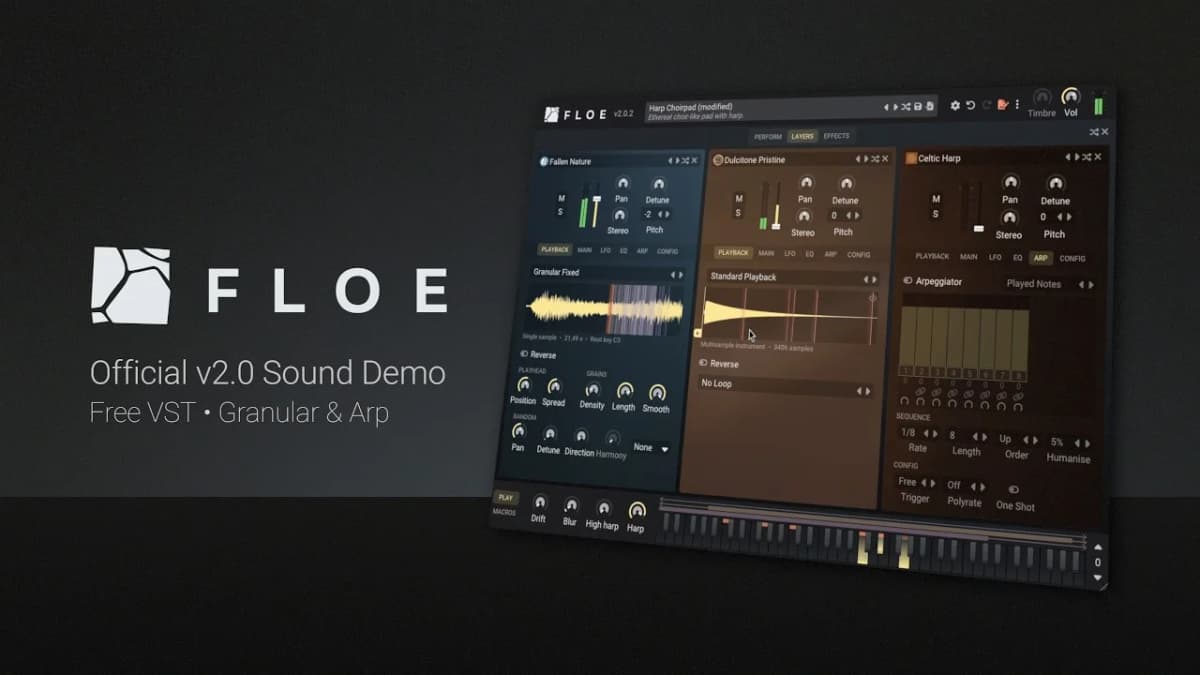The height and width of the screenshot is (675, 1200).
Task: Open the MAIN tab in Celtic Harp layer
Action: [969, 257]
